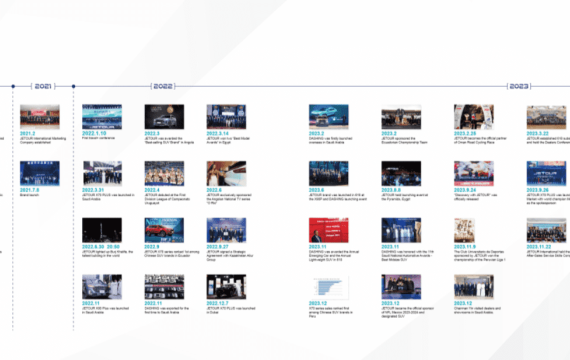The width and height of the screenshot is (570, 360).
Task: Open the 2022.3.14 Egypt awards thumbnail
Action: tap(226, 117)
